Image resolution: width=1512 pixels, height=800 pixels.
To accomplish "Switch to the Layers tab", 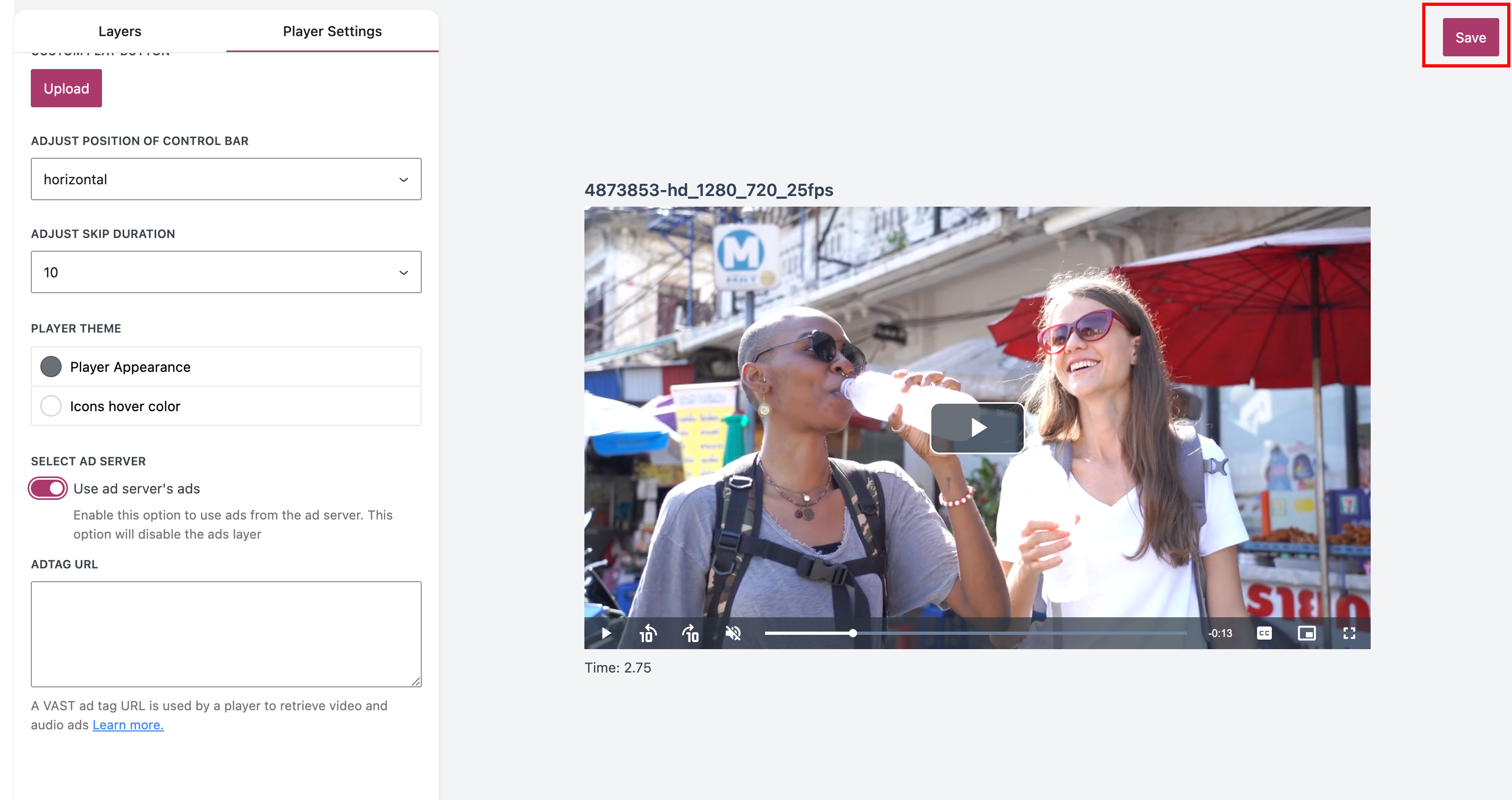I will pyautogui.click(x=120, y=31).
